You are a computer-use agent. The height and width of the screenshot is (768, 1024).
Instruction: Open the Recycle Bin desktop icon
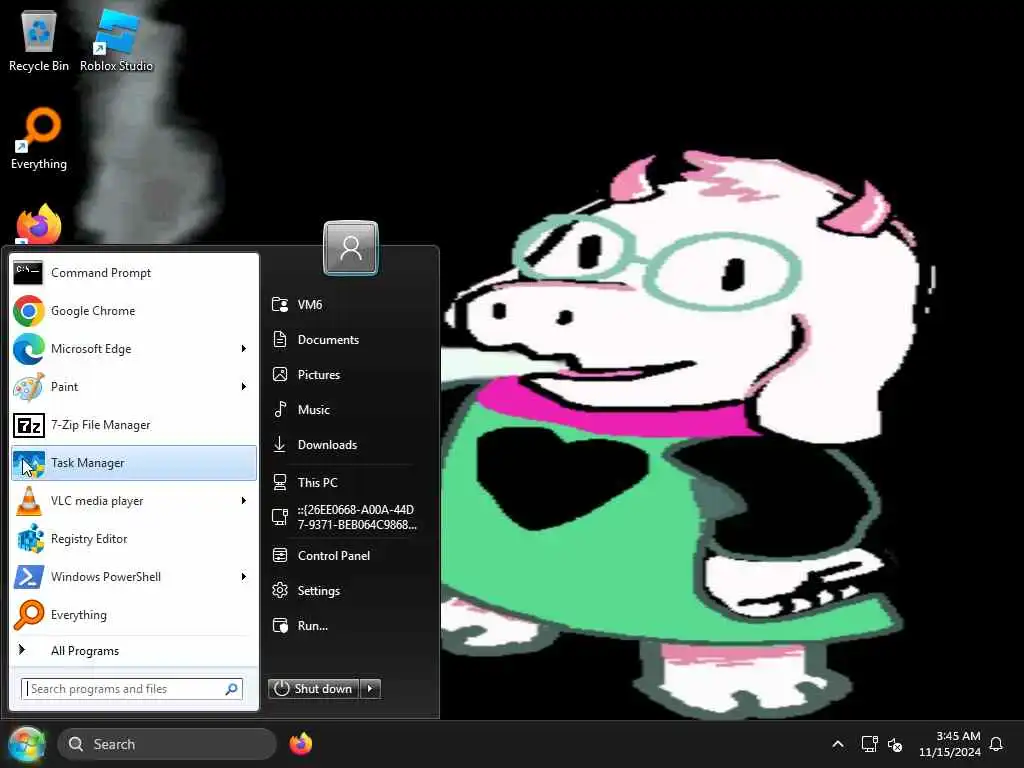39,40
